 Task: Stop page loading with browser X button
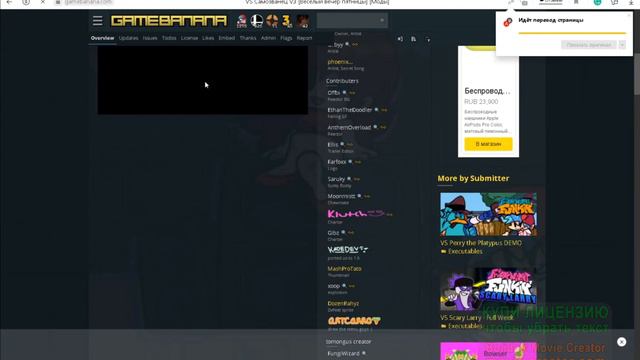pos(43,2)
